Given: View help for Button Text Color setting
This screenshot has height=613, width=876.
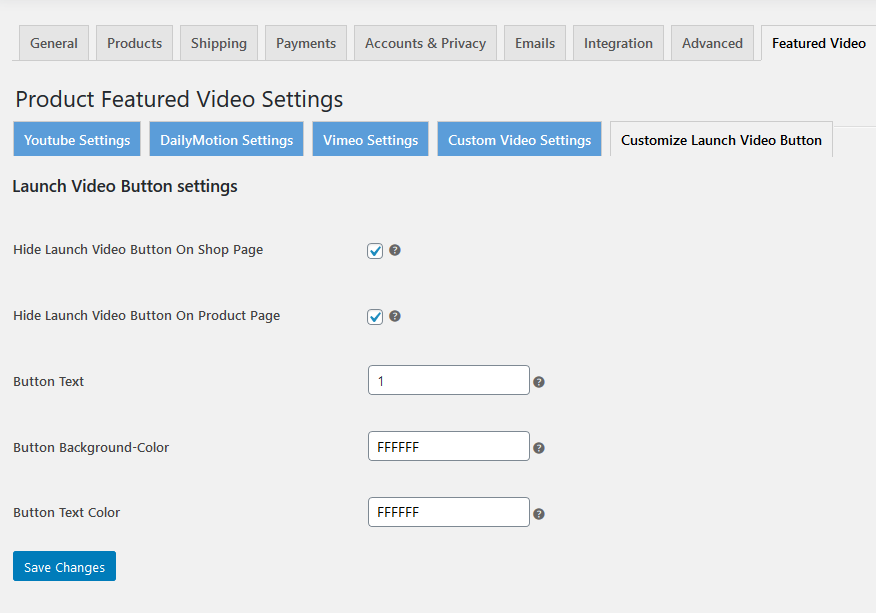Looking at the screenshot, I should [539, 513].
